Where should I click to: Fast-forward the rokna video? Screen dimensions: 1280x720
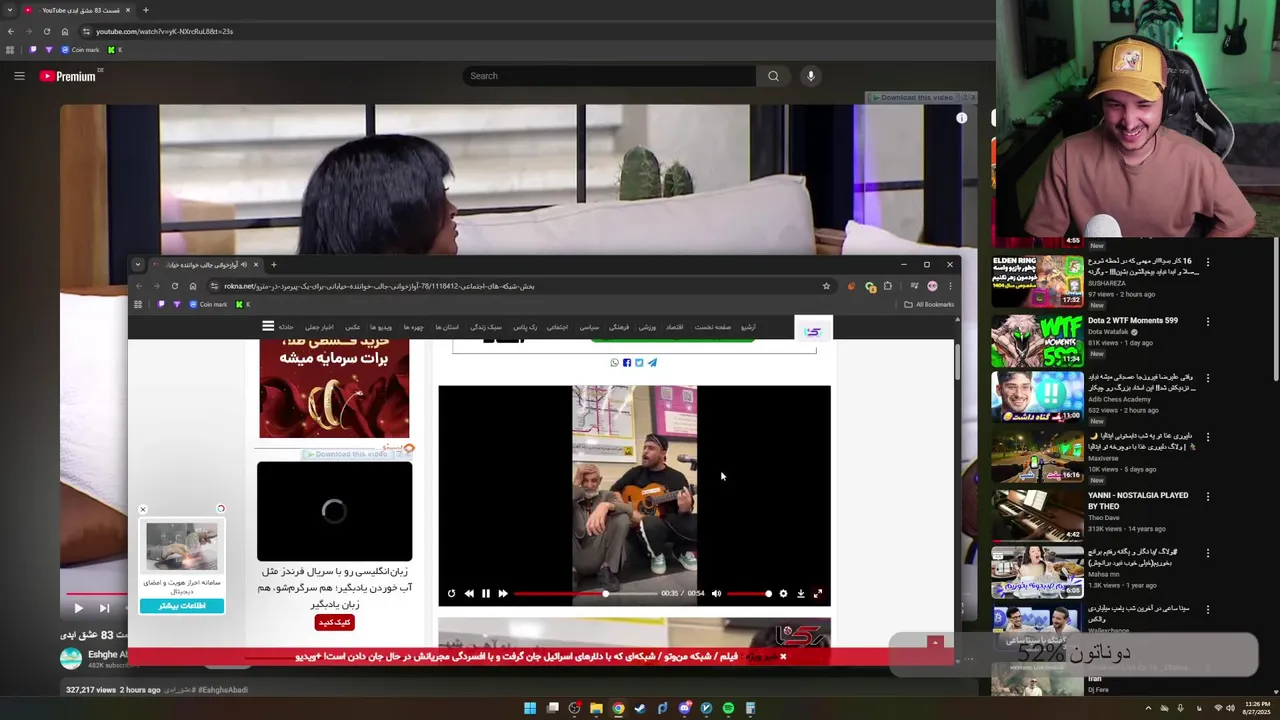[x=503, y=593]
